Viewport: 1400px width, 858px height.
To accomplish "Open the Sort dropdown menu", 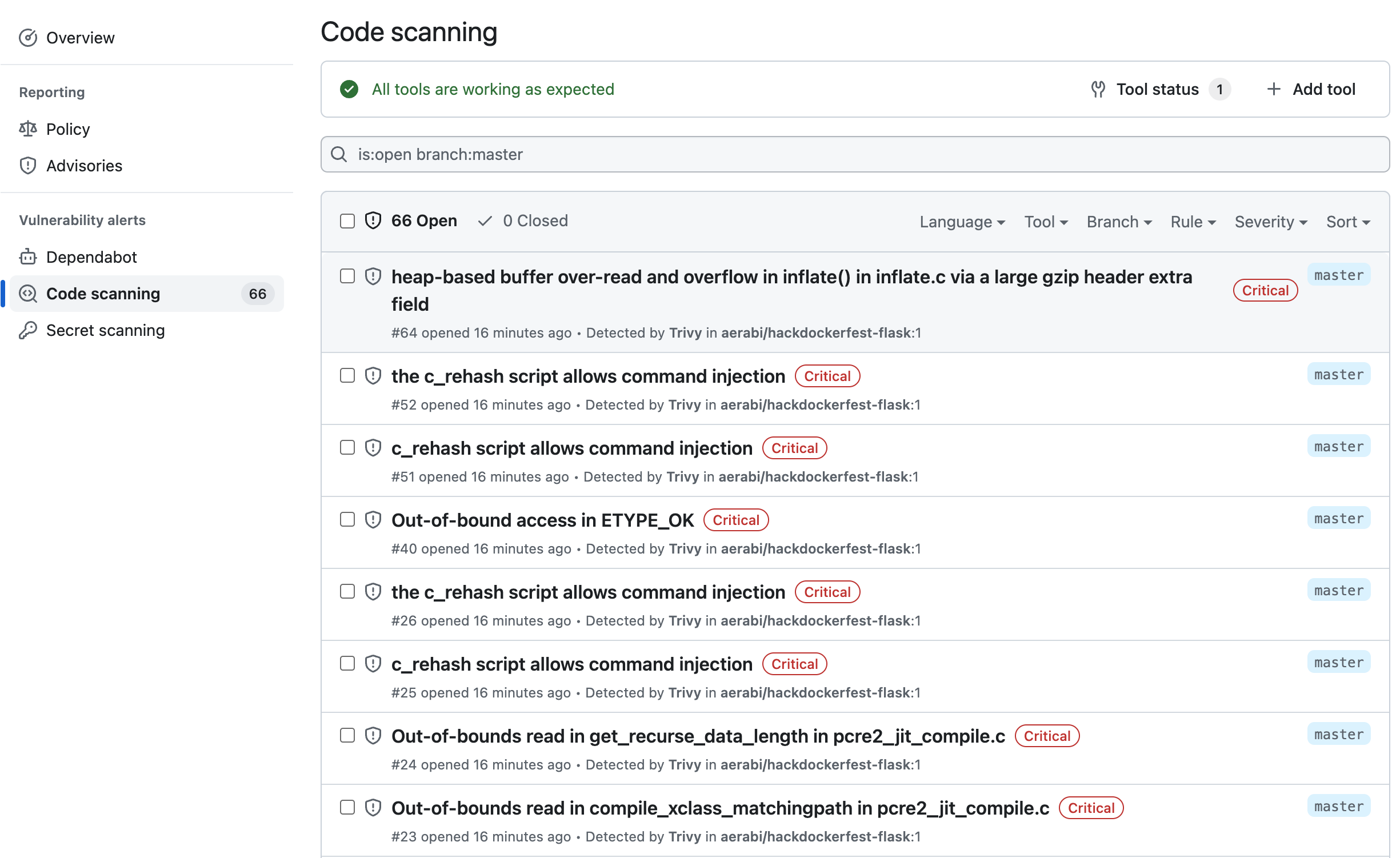I will coord(1347,222).
